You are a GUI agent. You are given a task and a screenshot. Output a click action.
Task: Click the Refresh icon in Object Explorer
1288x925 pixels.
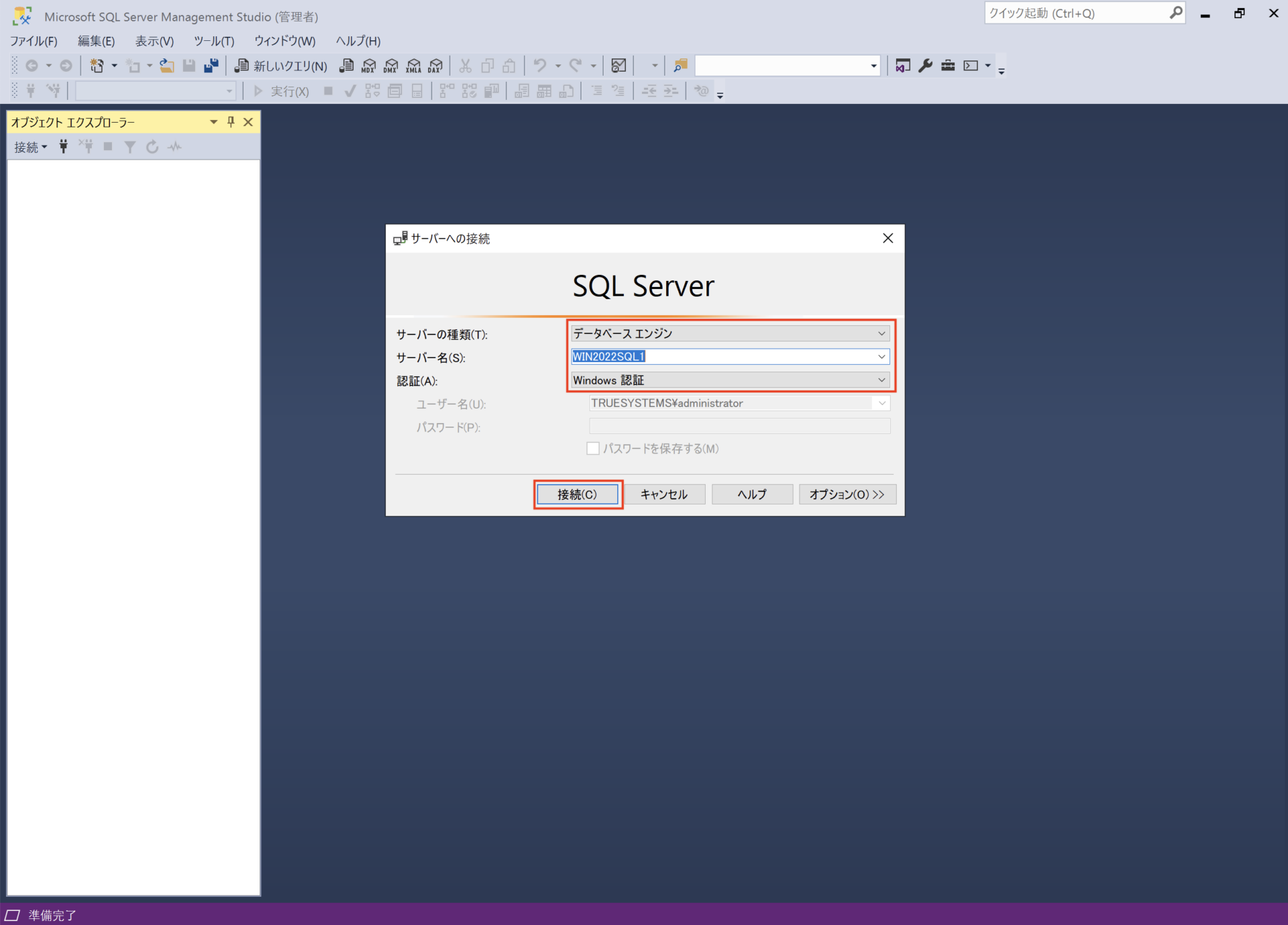coord(152,147)
